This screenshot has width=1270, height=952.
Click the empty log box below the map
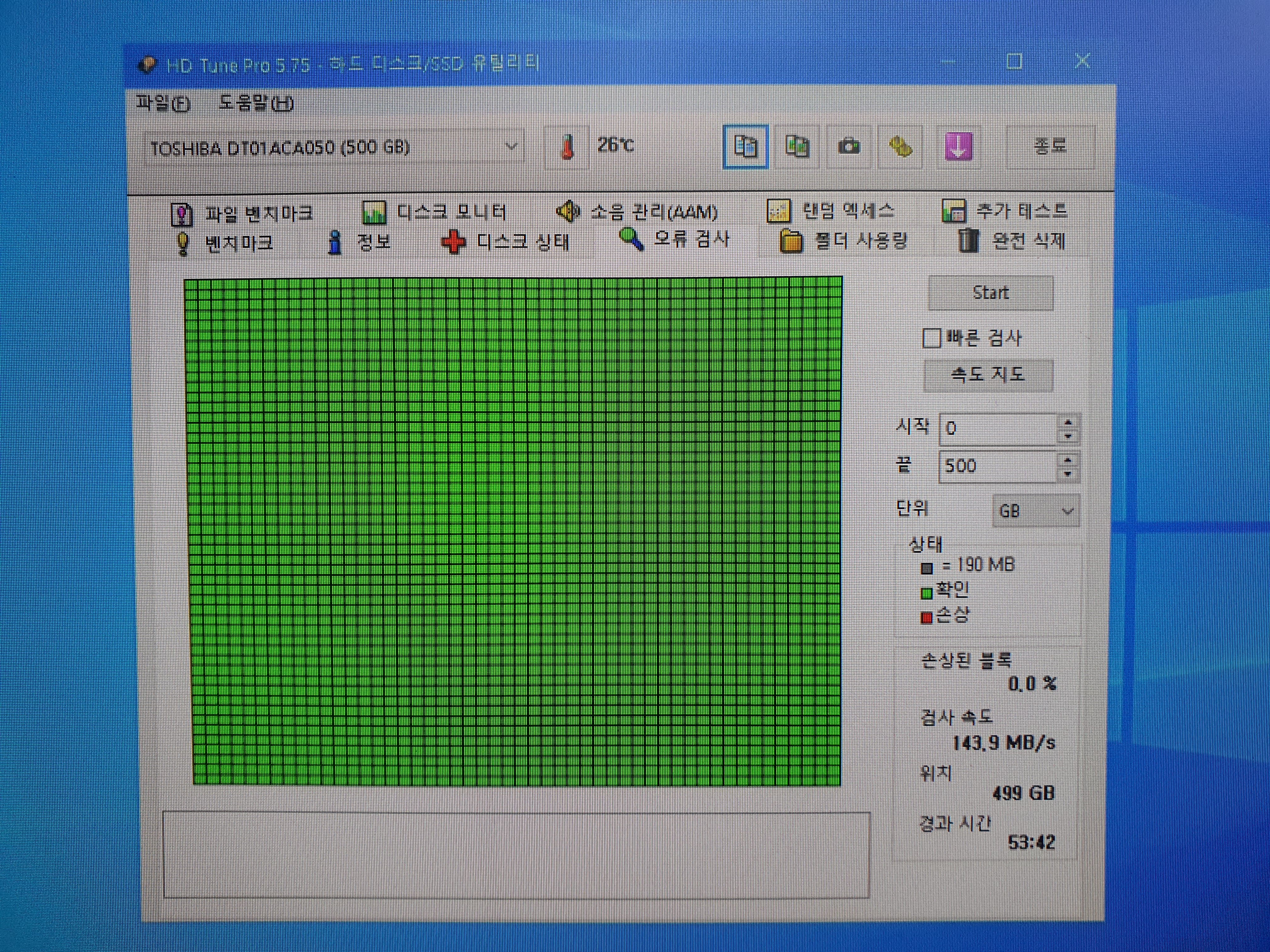click(516, 855)
